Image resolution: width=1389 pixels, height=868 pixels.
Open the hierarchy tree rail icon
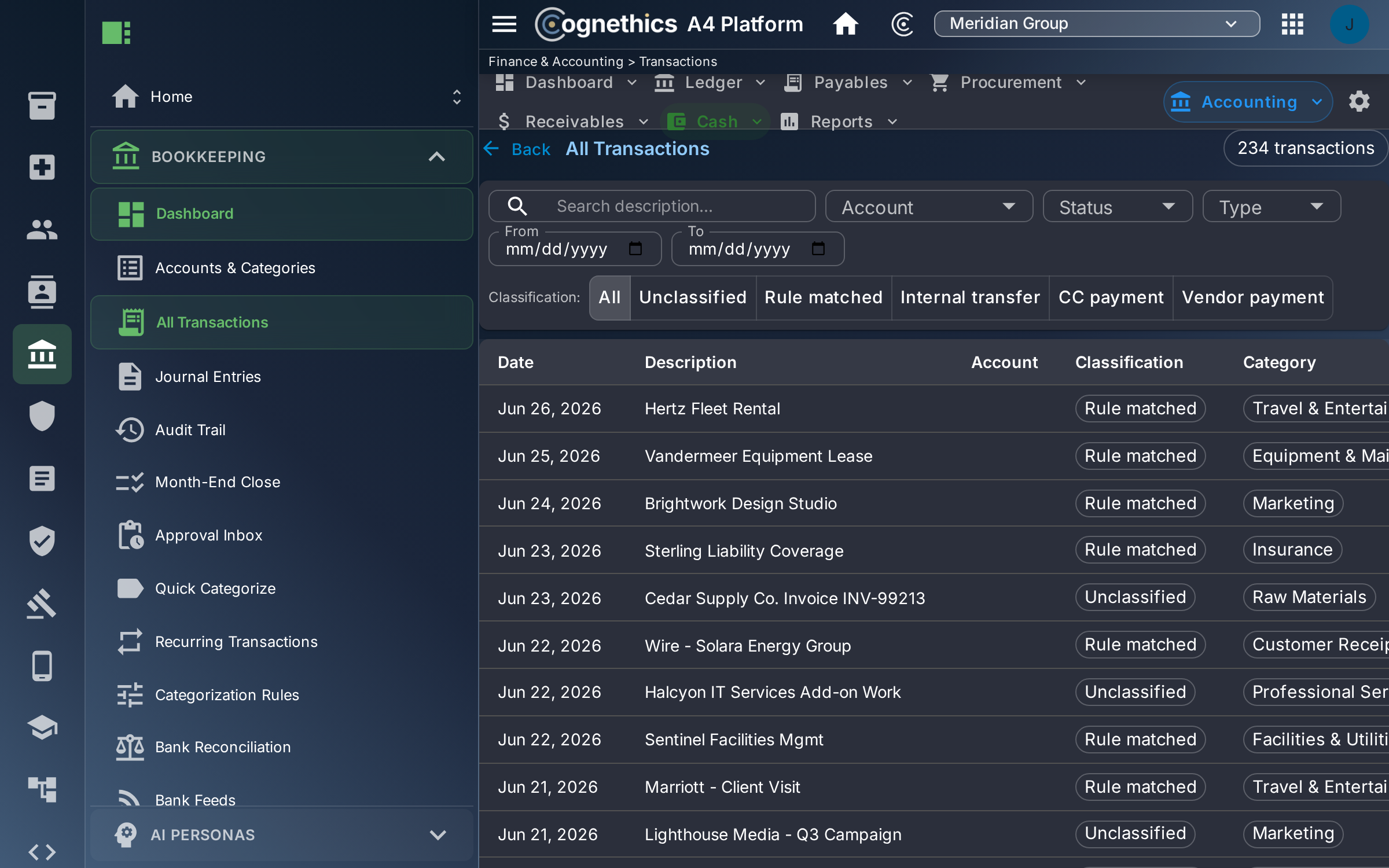coord(42,789)
